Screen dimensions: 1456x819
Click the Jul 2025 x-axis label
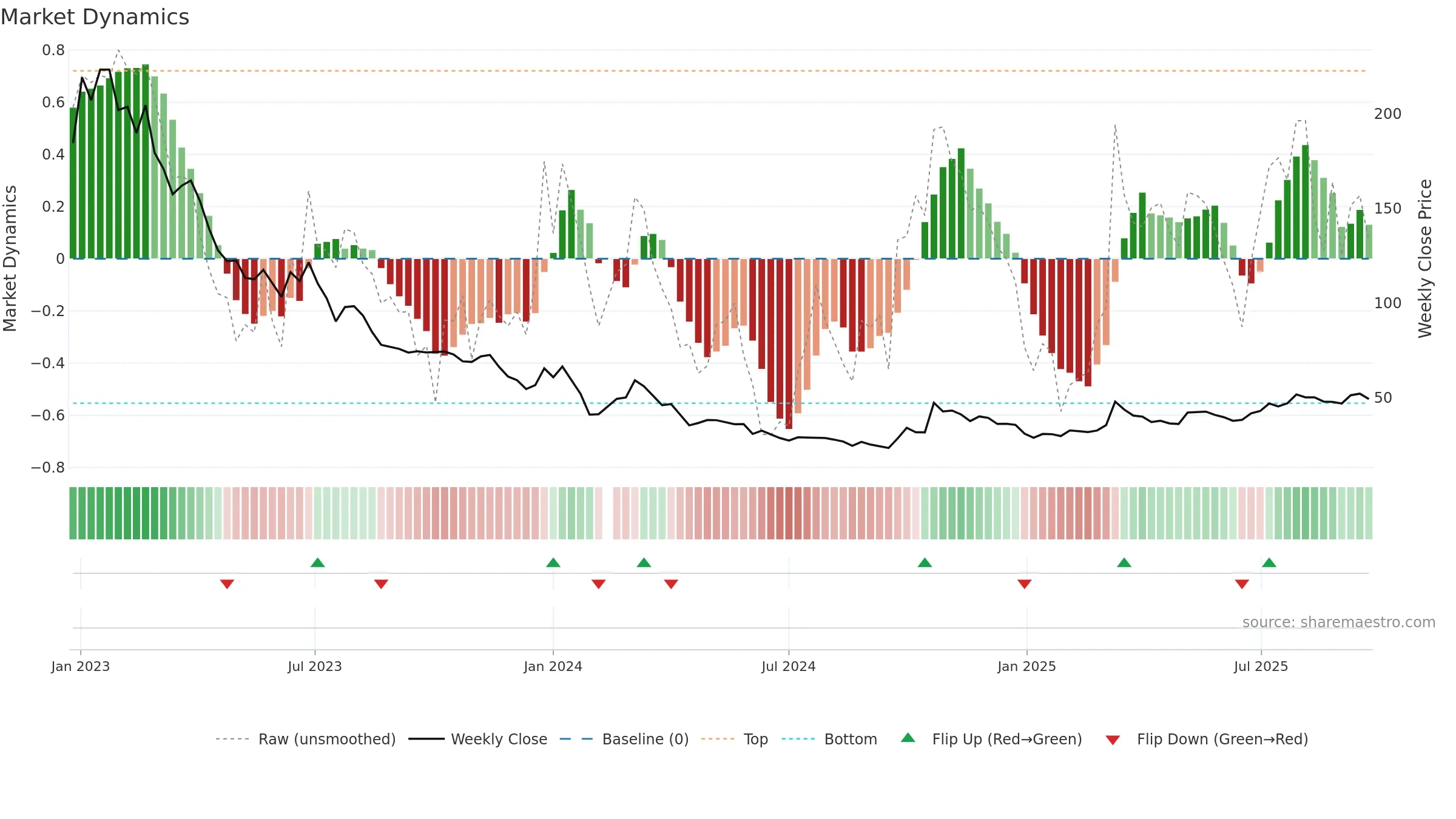(1261, 666)
